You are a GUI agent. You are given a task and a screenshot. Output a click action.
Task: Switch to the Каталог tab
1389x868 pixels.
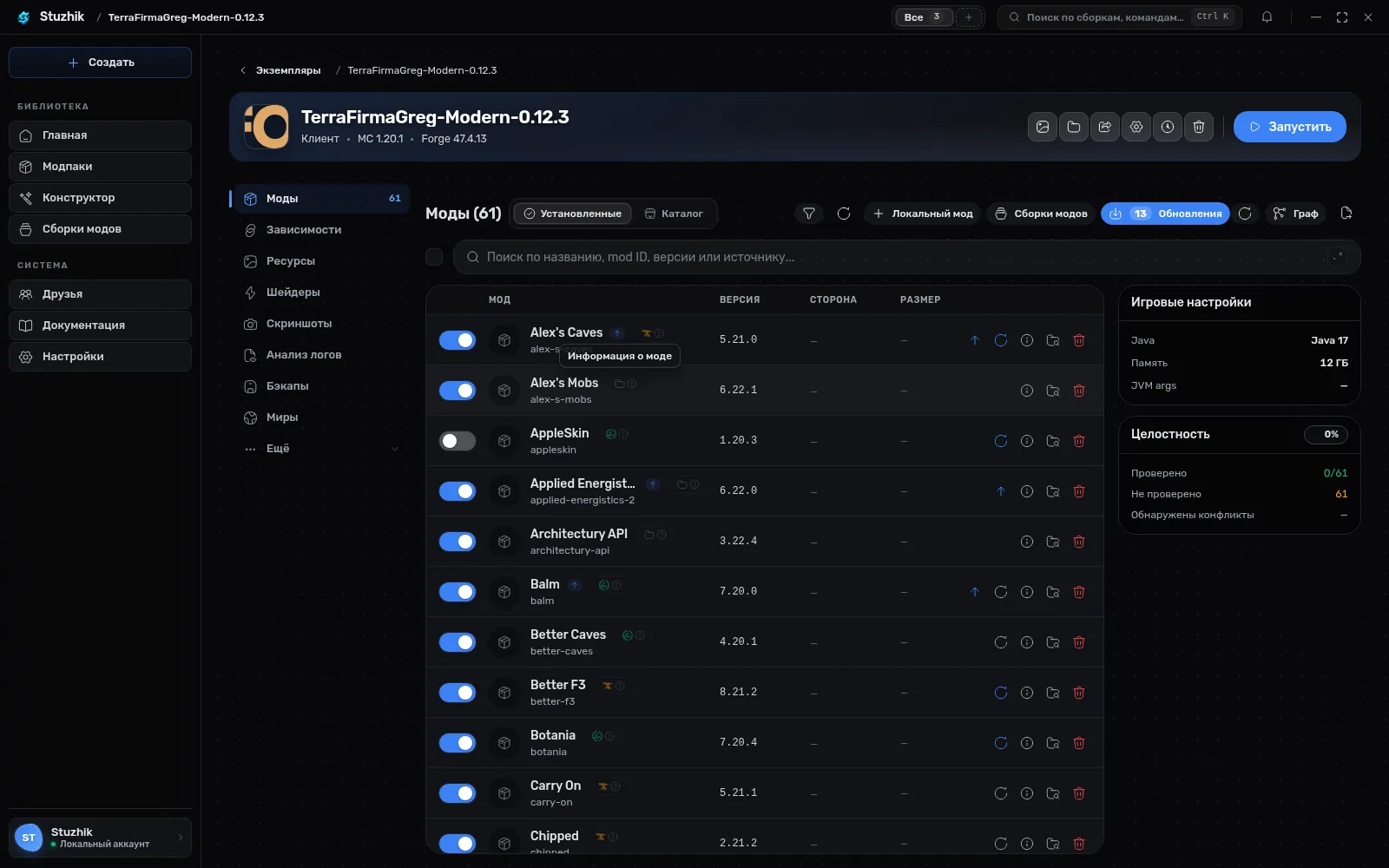click(674, 214)
